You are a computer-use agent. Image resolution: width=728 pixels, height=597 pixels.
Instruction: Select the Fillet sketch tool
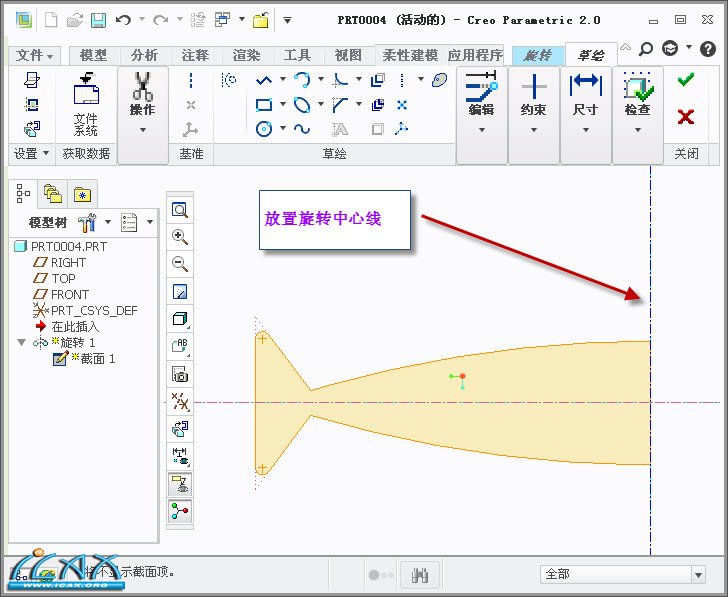[x=340, y=80]
